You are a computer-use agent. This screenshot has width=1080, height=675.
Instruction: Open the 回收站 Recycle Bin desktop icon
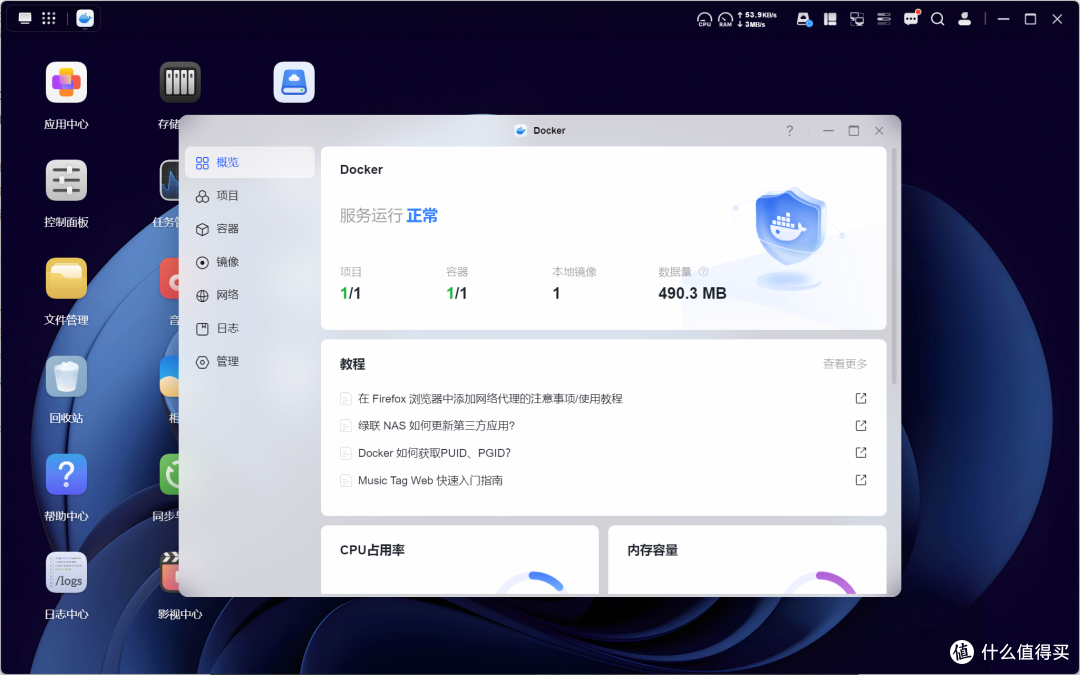(66, 377)
